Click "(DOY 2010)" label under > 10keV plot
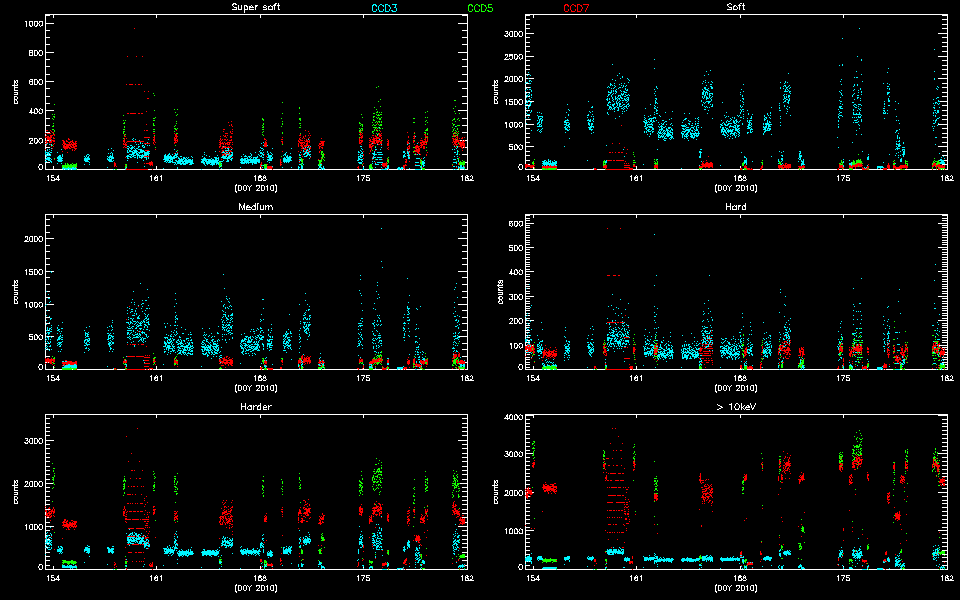The image size is (960, 600). (x=736, y=588)
